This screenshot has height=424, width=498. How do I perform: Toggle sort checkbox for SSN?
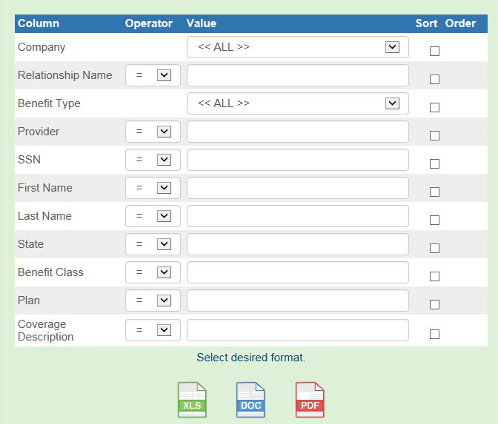[435, 164]
